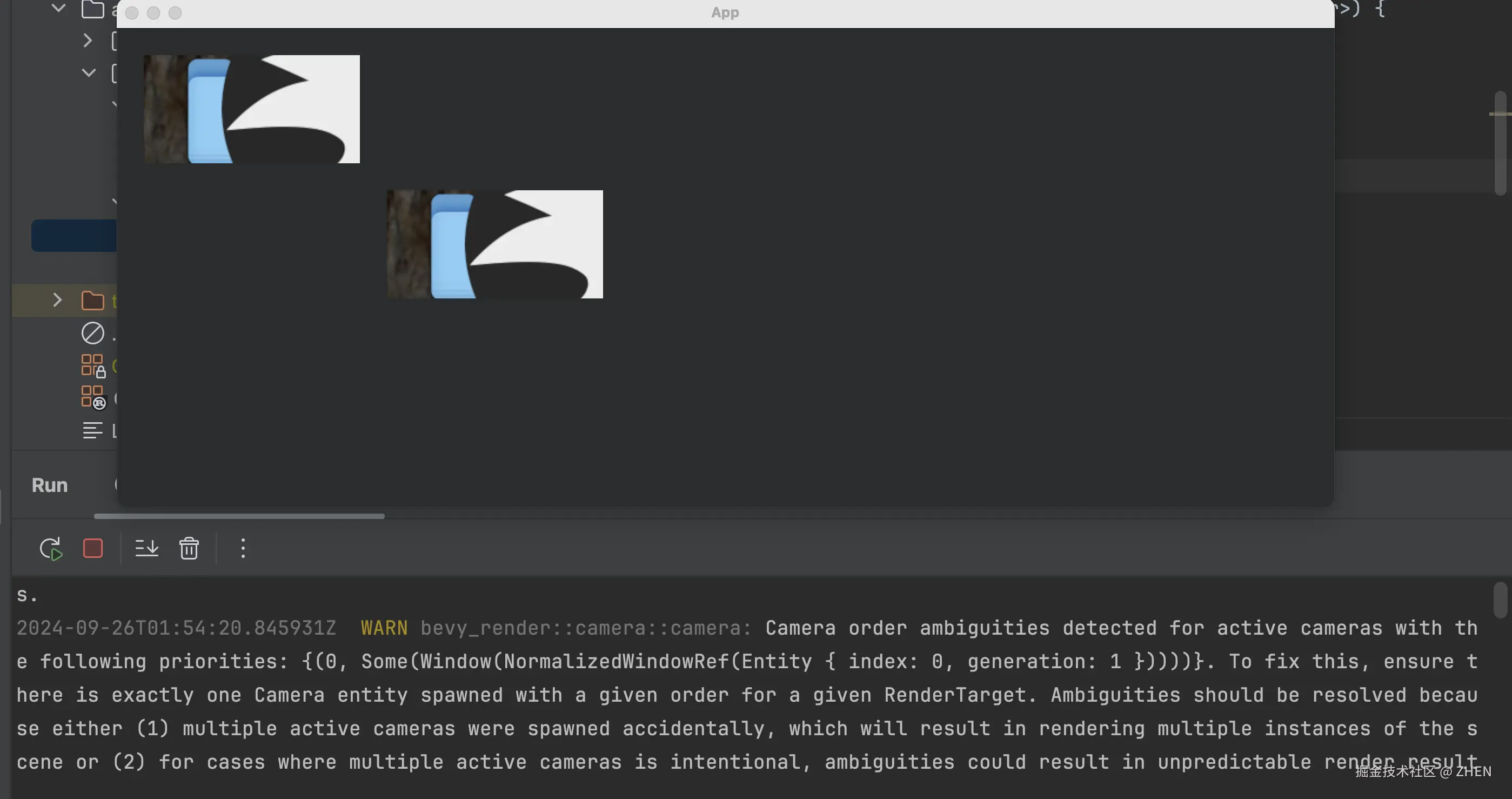Image resolution: width=1512 pixels, height=799 pixels.
Task: Click the Cargo.toml icon with badge
Action: [x=93, y=398]
